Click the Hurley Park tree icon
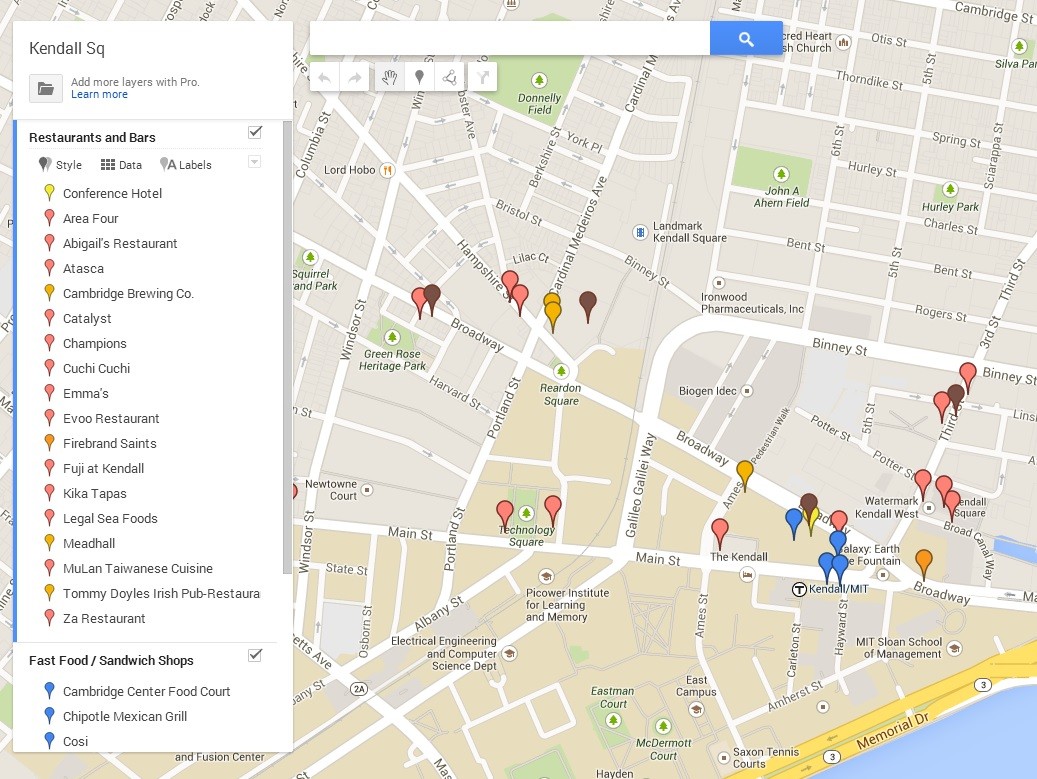1037x779 pixels. point(950,190)
